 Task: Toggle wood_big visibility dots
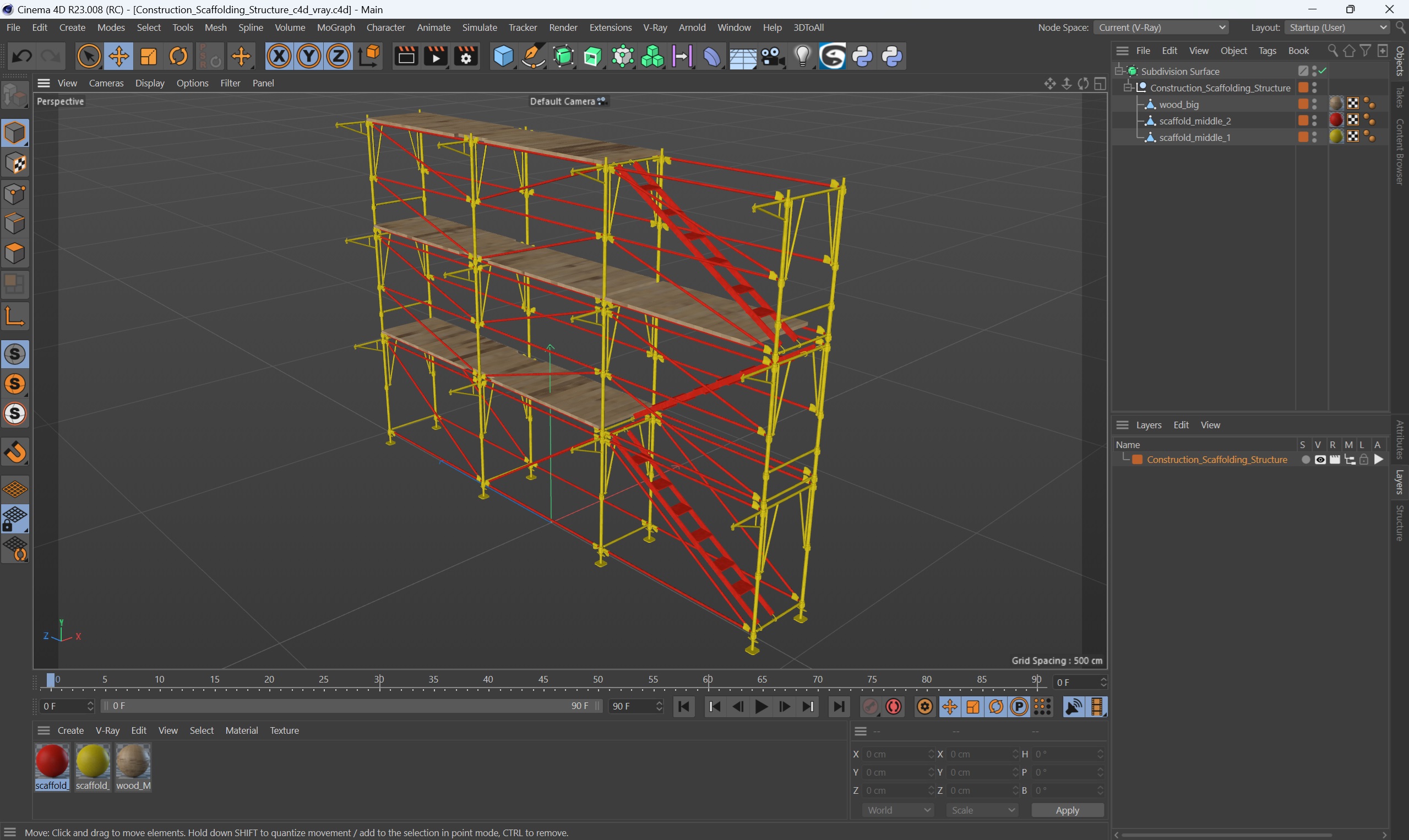click(x=1314, y=103)
